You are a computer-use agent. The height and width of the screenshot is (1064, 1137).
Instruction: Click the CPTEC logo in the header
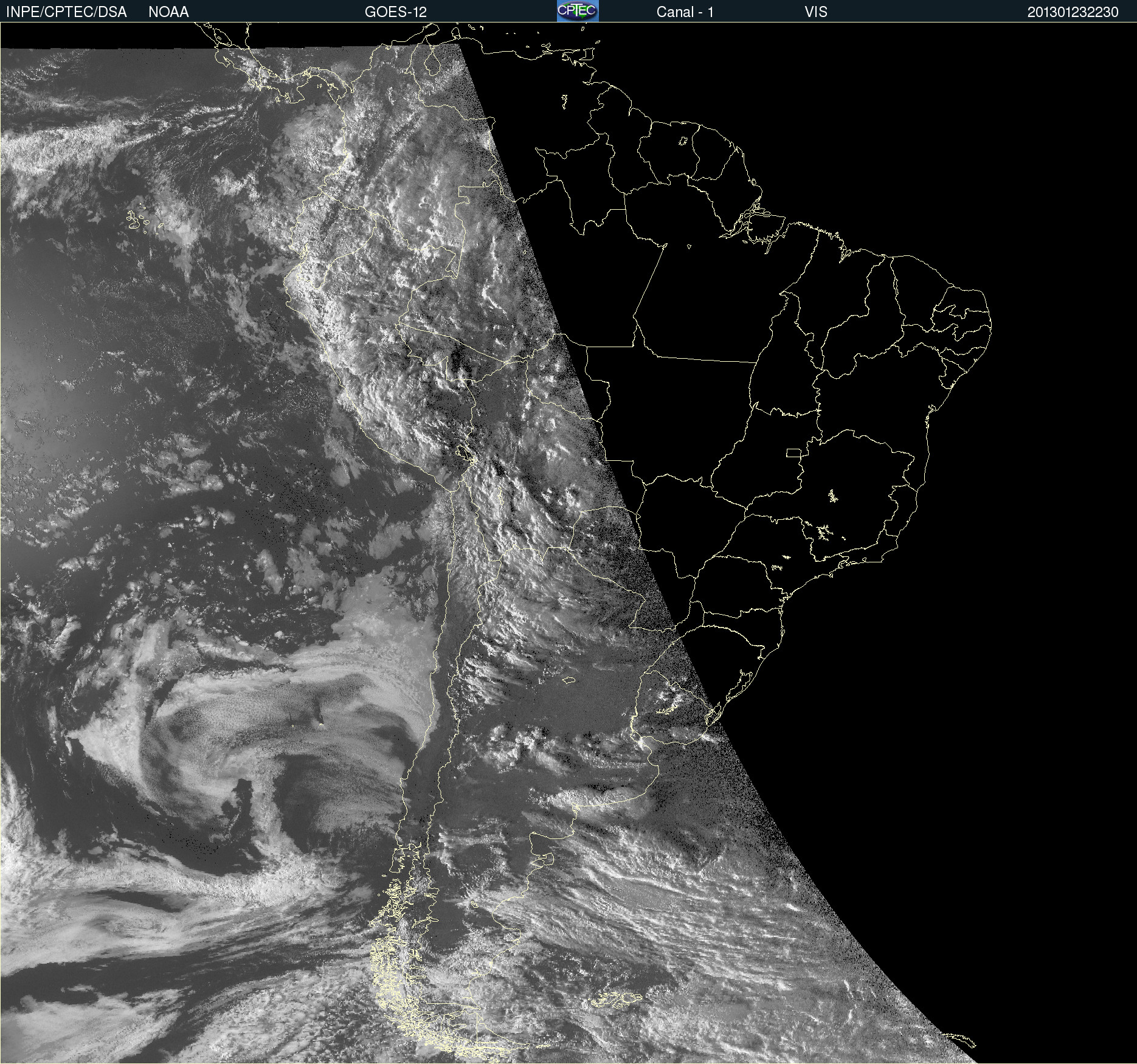point(578,11)
